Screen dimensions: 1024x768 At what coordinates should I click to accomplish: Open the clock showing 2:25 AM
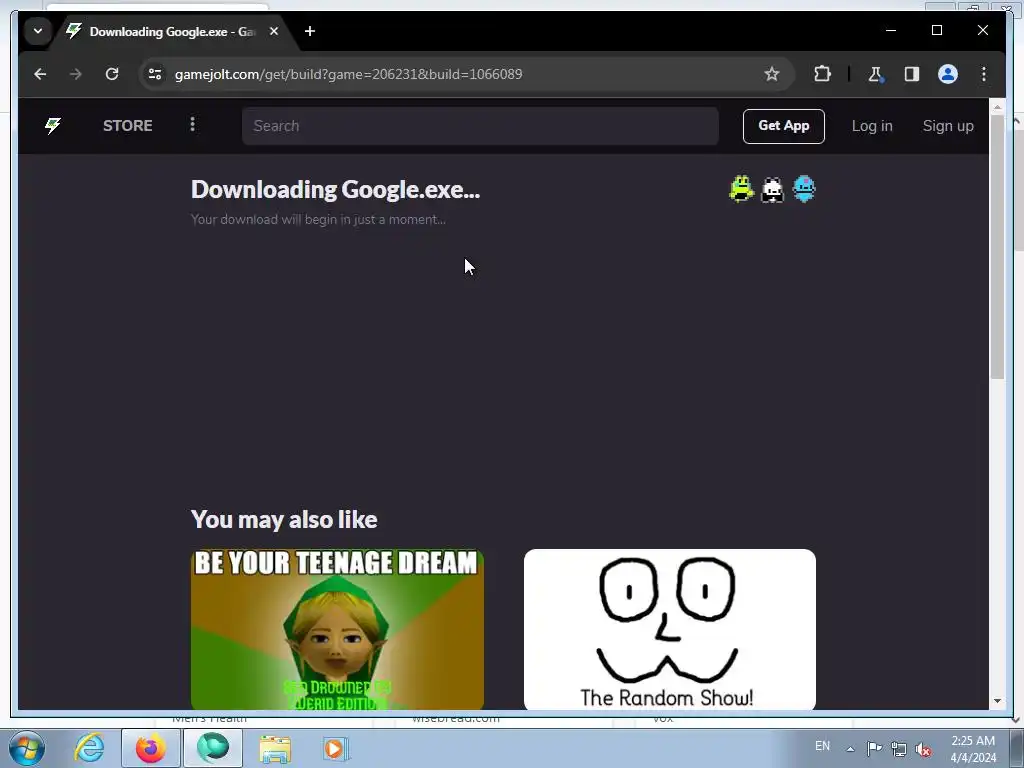pyautogui.click(x=972, y=749)
